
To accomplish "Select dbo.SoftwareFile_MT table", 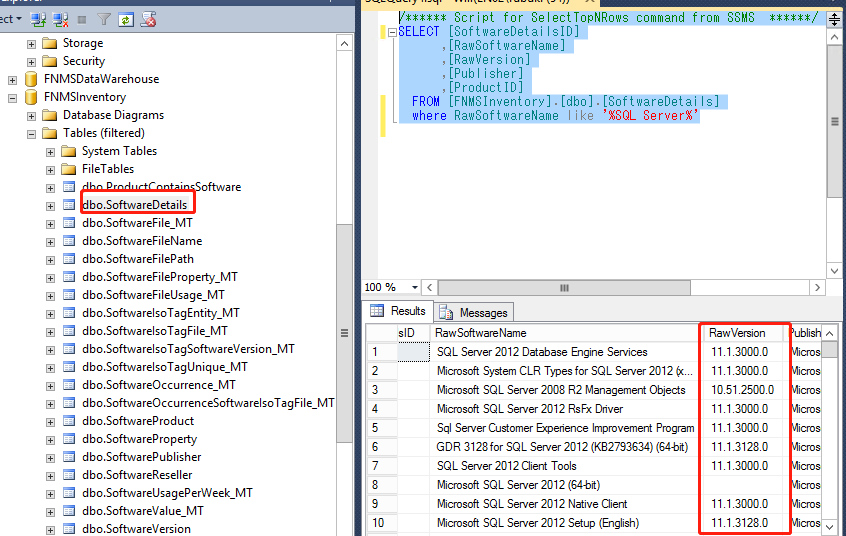I will click(x=138, y=223).
